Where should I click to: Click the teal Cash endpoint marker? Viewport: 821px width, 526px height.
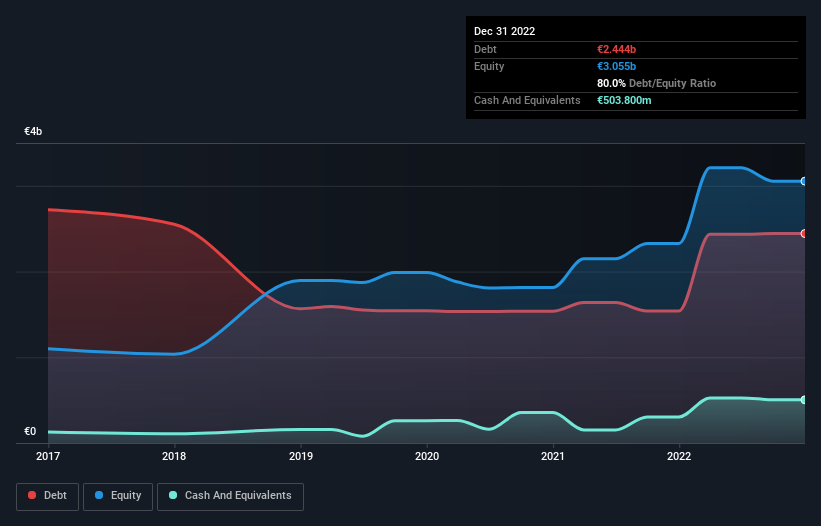(x=803, y=400)
